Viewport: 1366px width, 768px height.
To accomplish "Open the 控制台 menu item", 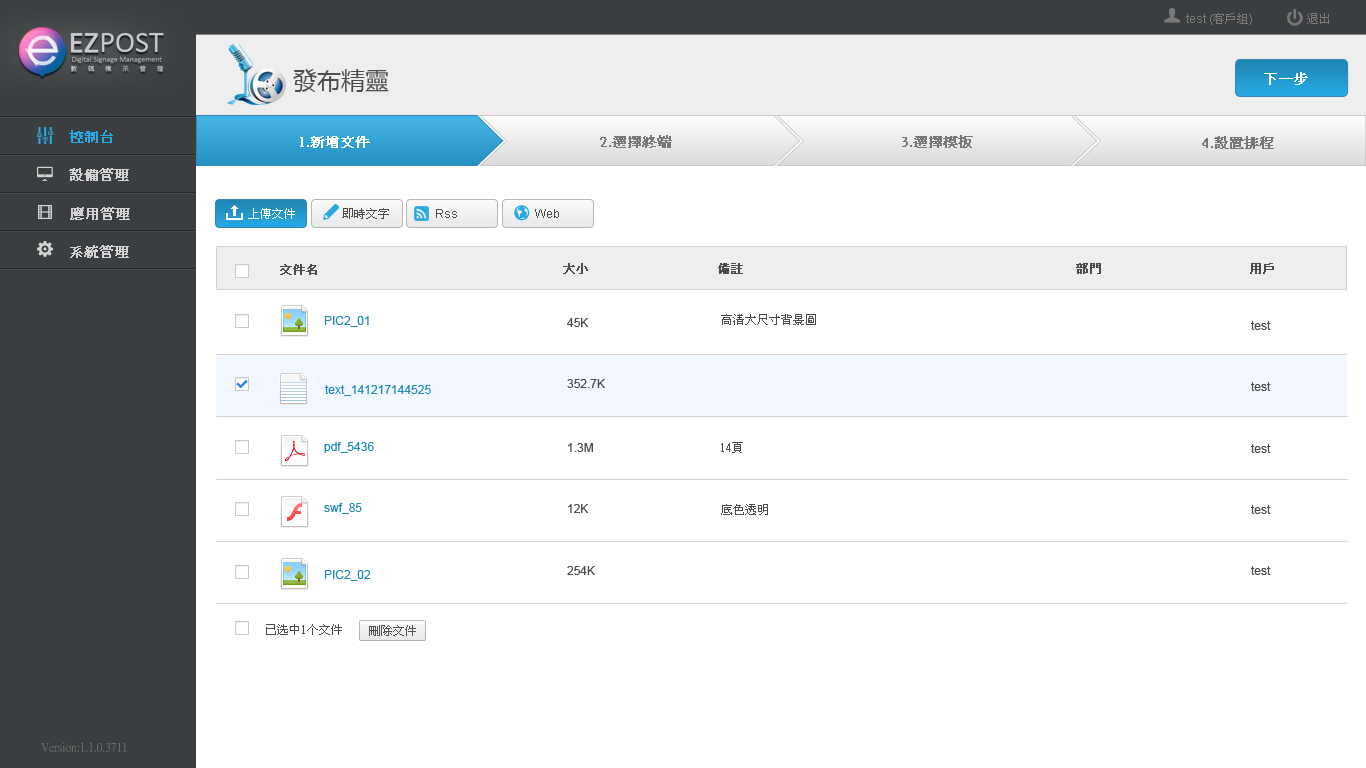I will pos(98,136).
